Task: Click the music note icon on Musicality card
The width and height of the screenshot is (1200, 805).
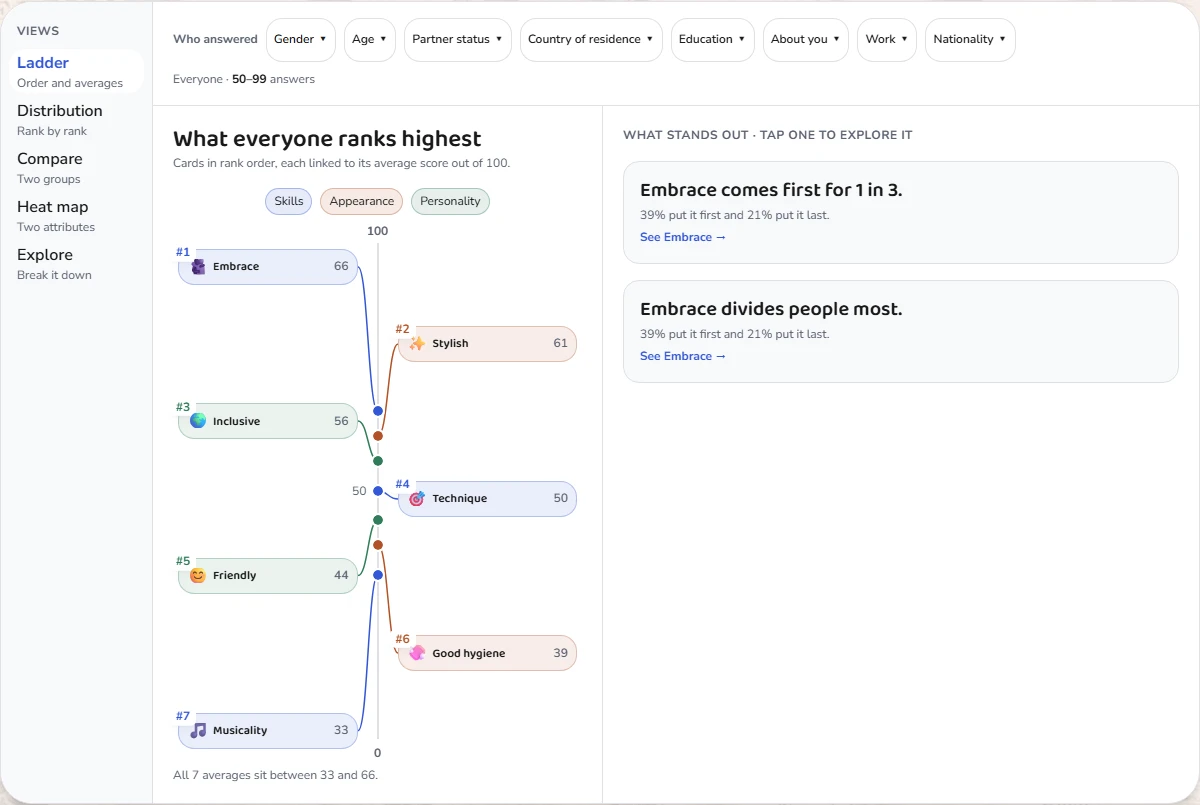Action: click(198, 730)
